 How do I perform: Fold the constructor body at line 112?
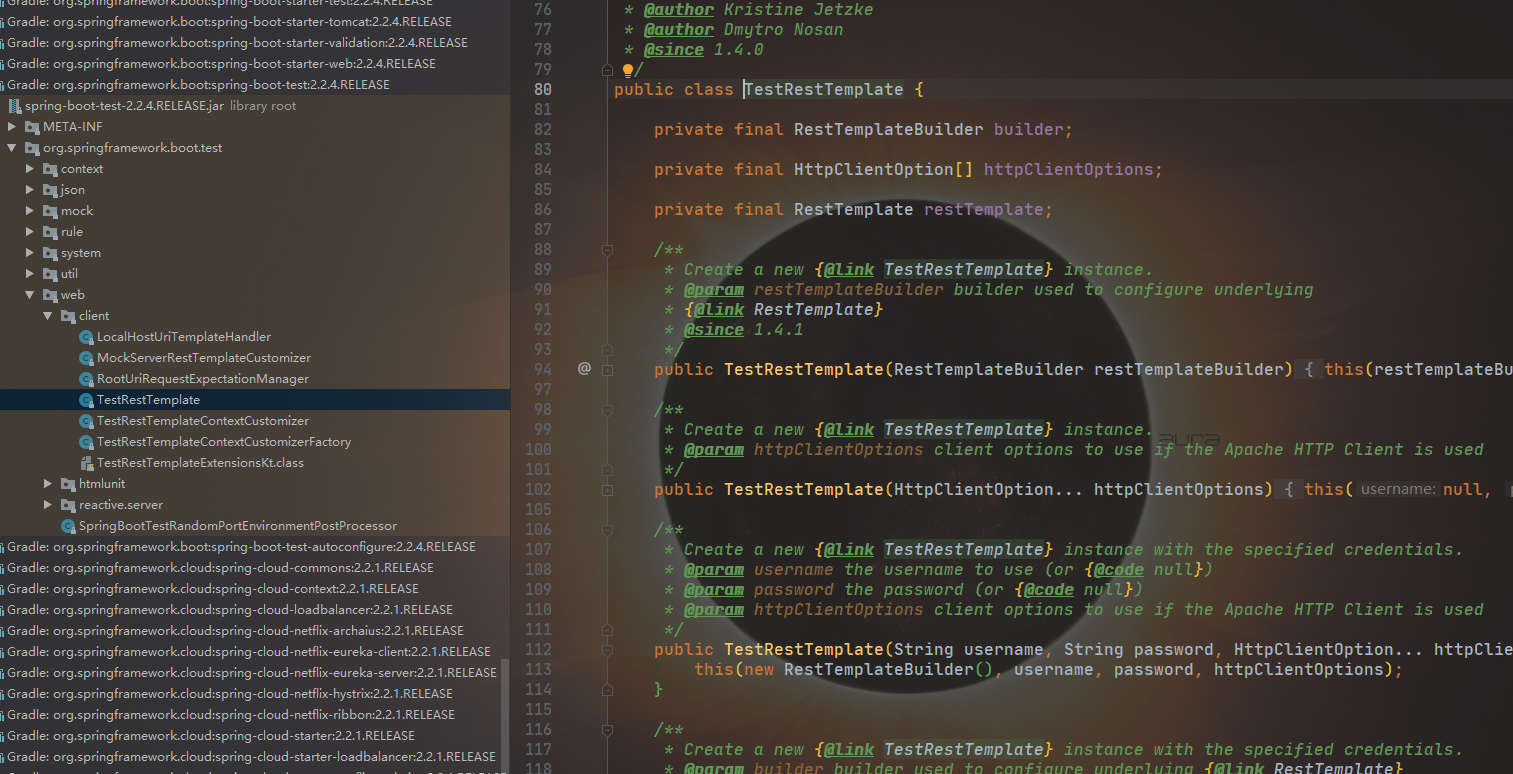[x=607, y=650]
